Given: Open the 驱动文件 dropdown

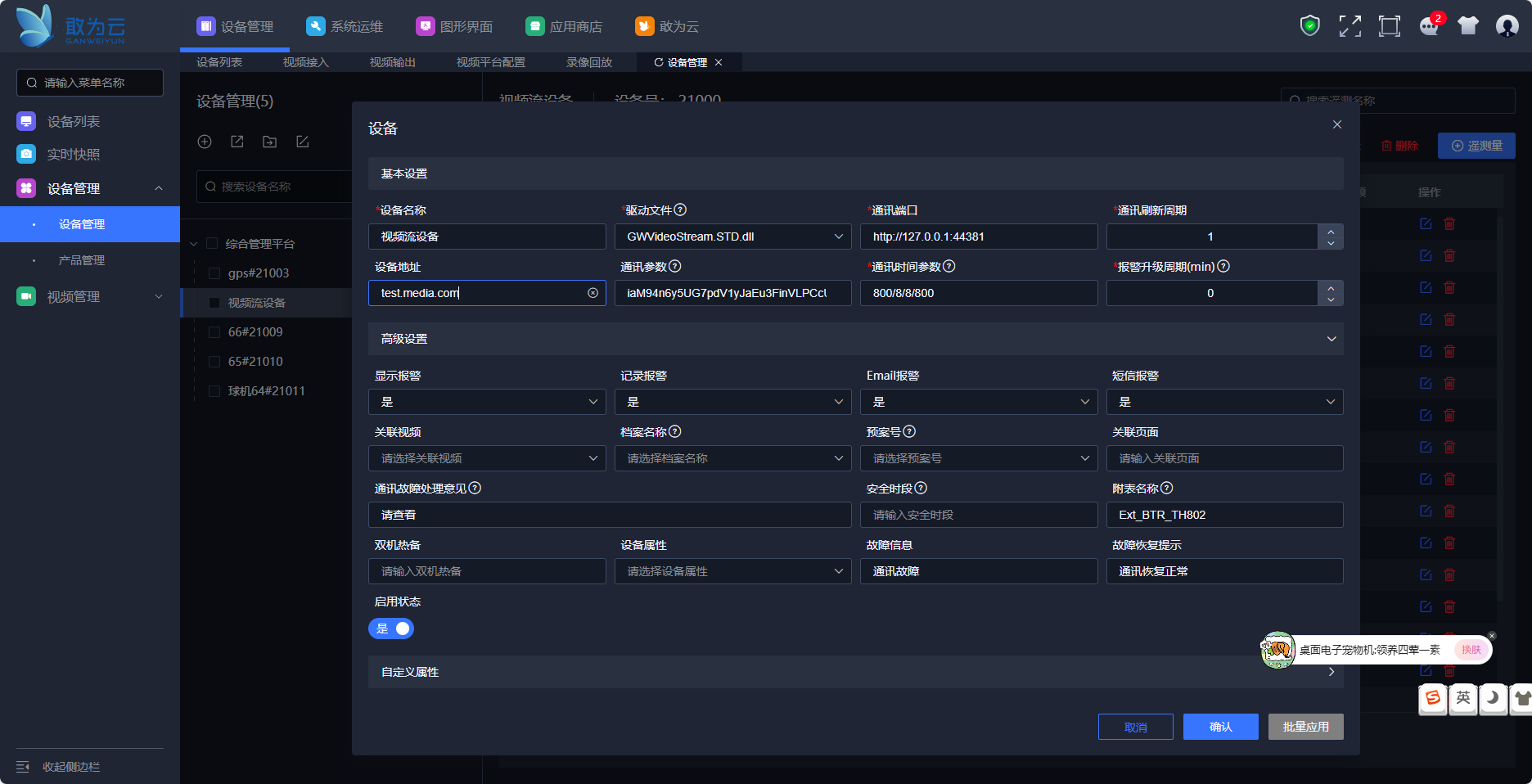Looking at the screenshot, I should pos(733,237).
